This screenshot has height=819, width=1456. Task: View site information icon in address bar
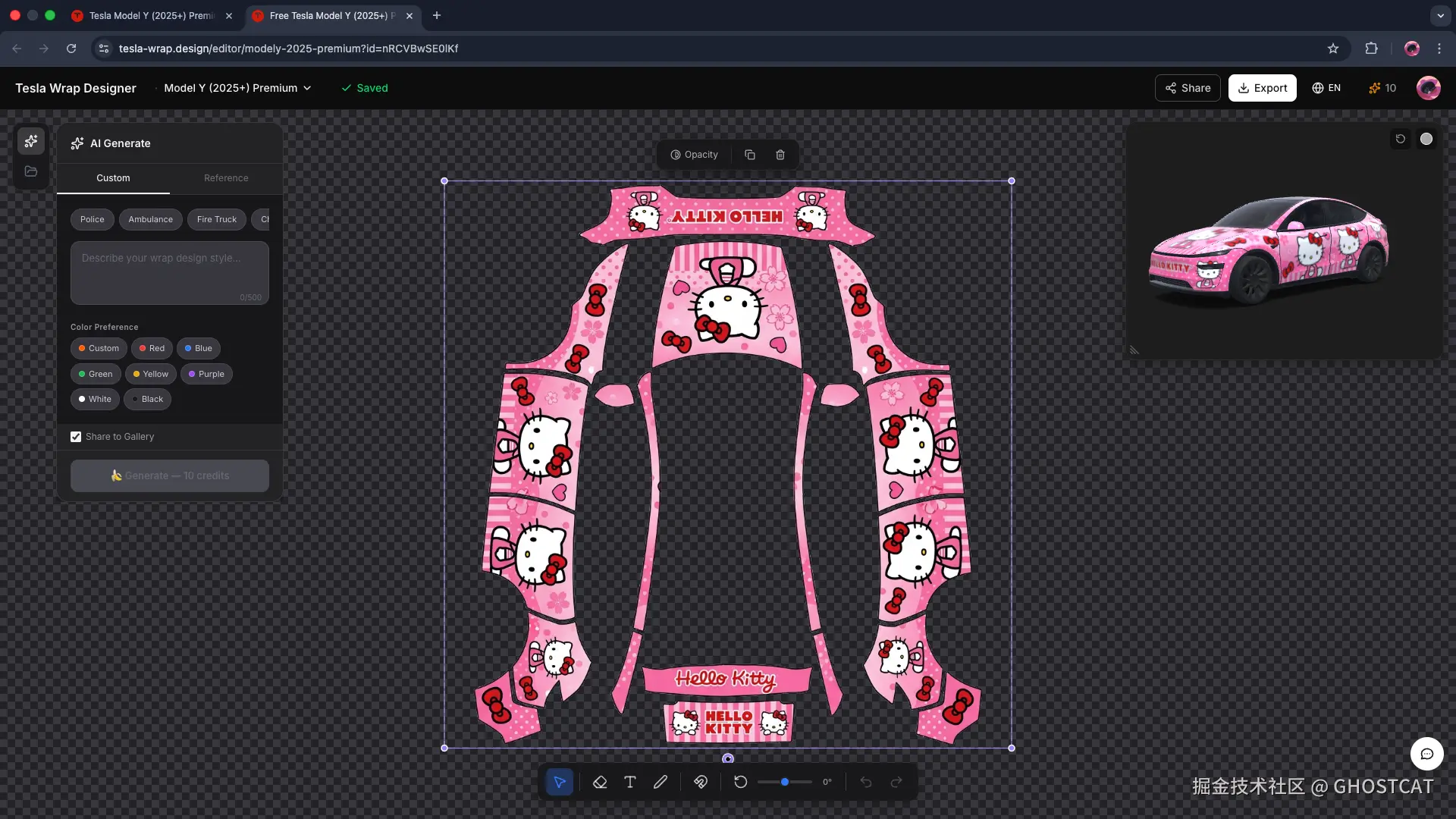pyautogui.click(x=104, y=49)
